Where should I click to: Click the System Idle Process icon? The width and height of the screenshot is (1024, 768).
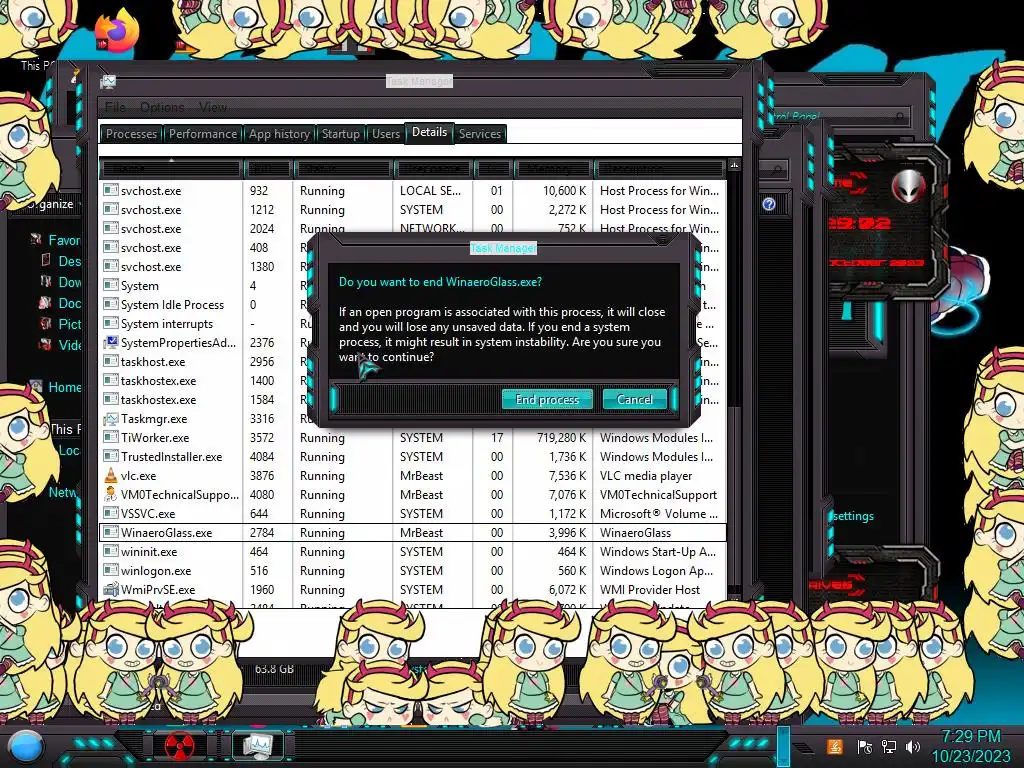click(x=111, y=304)
